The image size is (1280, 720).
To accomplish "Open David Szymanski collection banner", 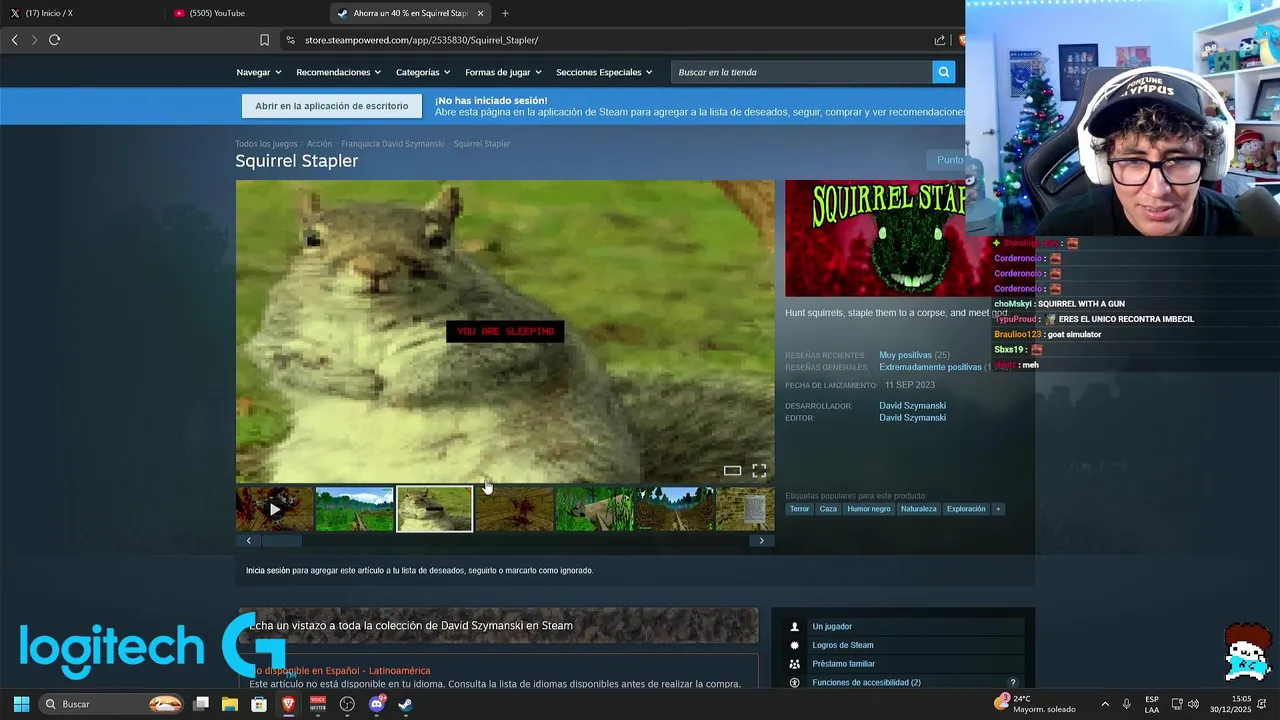I will [x=498, y=625].
